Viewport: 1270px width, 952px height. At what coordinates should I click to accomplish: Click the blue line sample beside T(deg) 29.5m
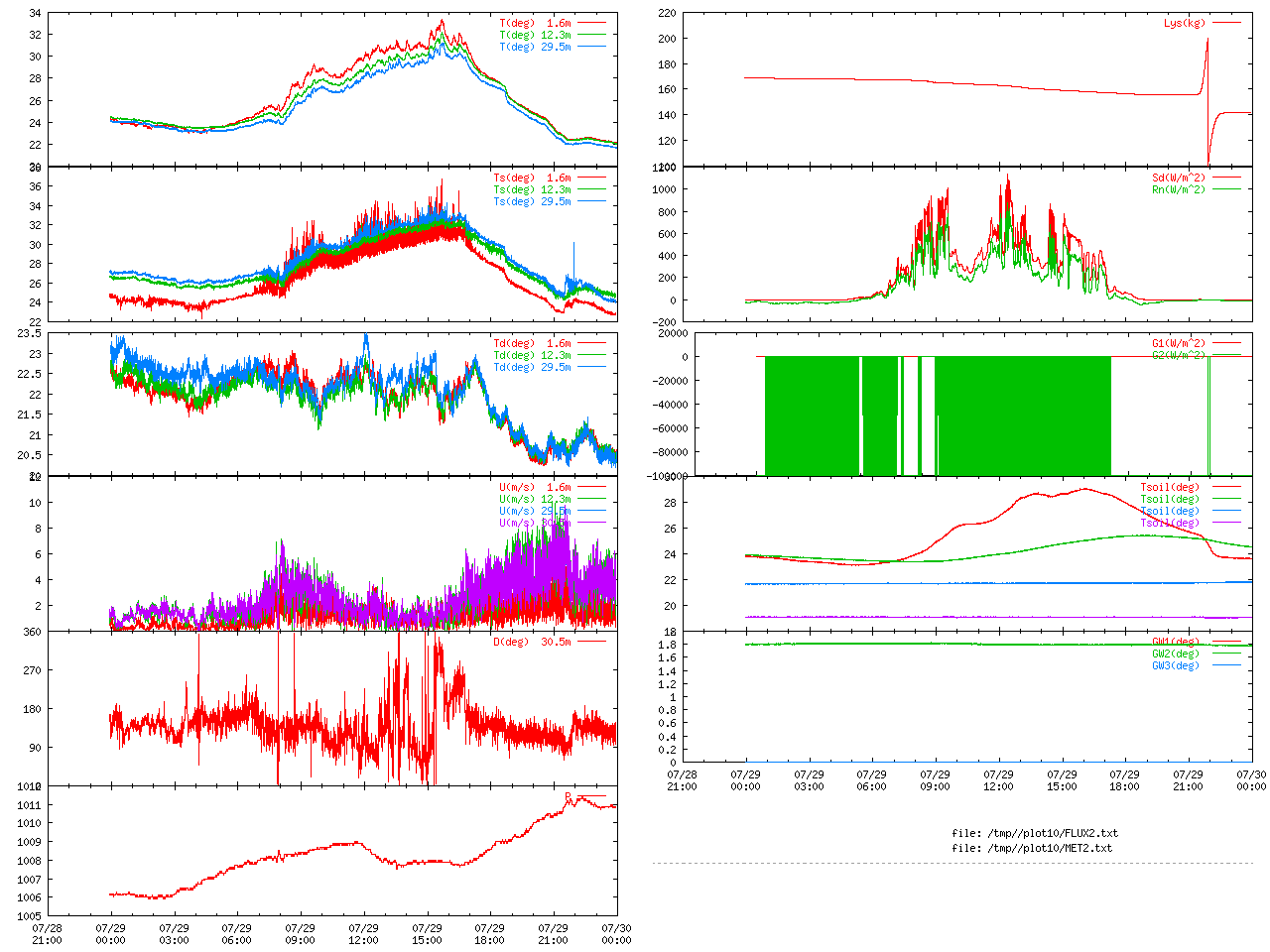[x=590, y=47]
